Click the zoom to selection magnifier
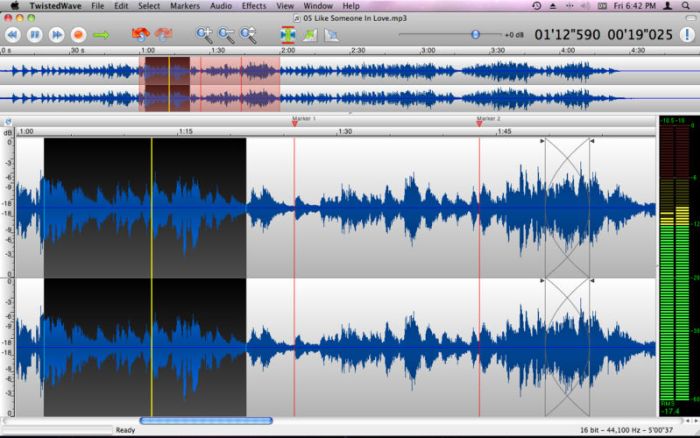 point(248,35)
